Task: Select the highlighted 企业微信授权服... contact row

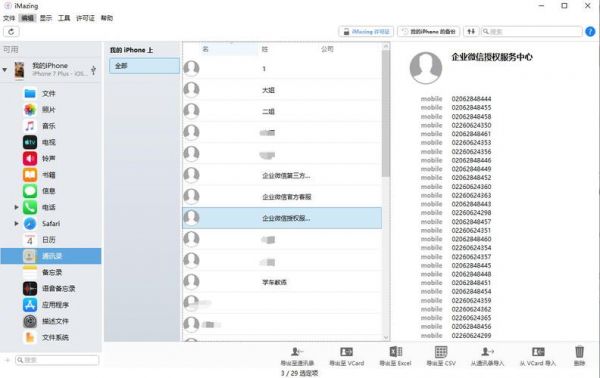Action: coord(282,218)
